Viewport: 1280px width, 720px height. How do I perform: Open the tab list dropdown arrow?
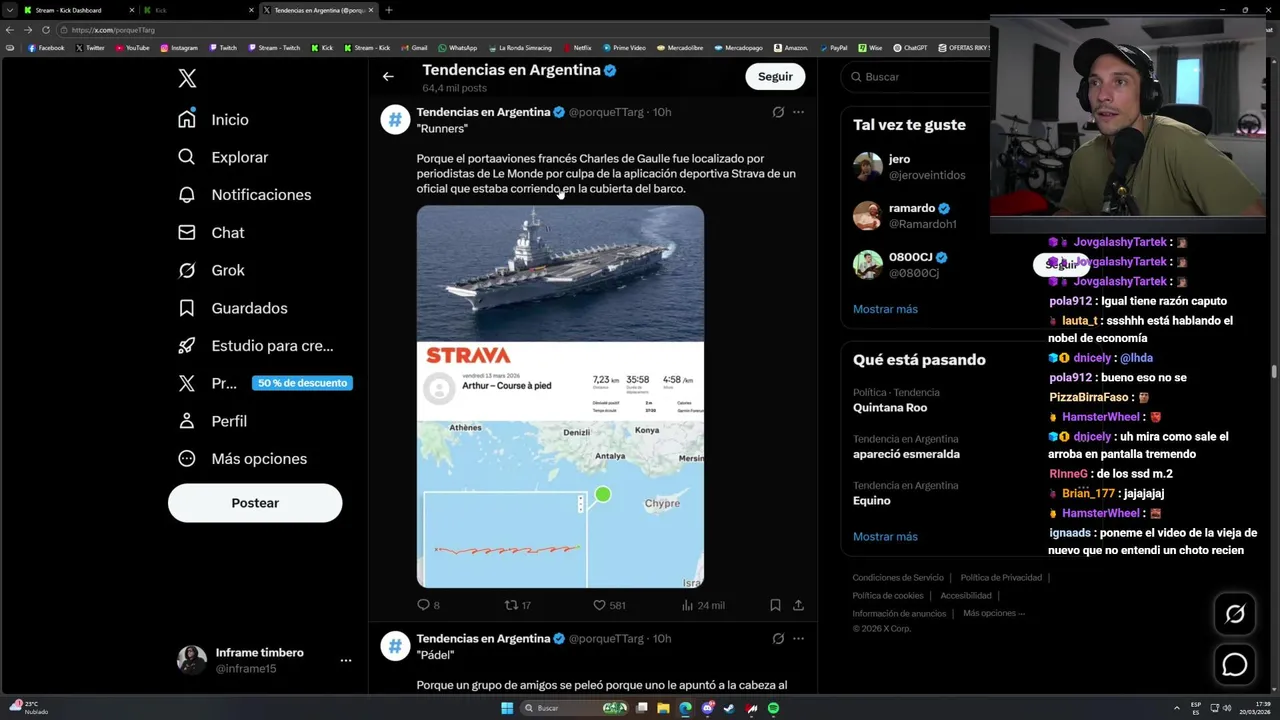tap(10, 10)
